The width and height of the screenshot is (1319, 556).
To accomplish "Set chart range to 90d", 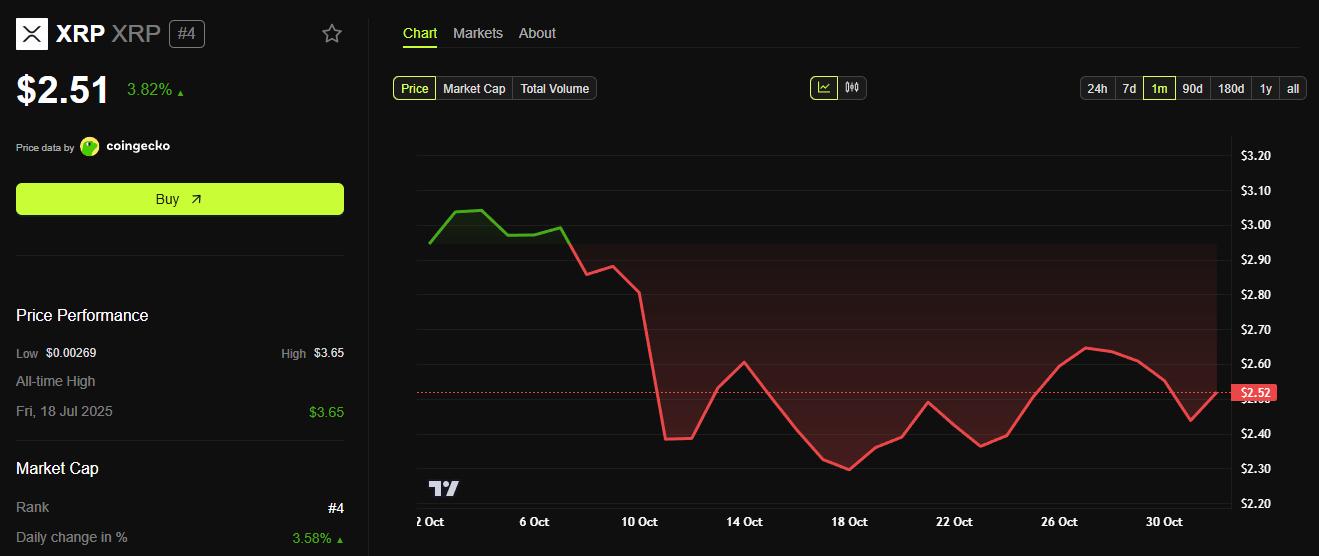I will coord(1192,89).
